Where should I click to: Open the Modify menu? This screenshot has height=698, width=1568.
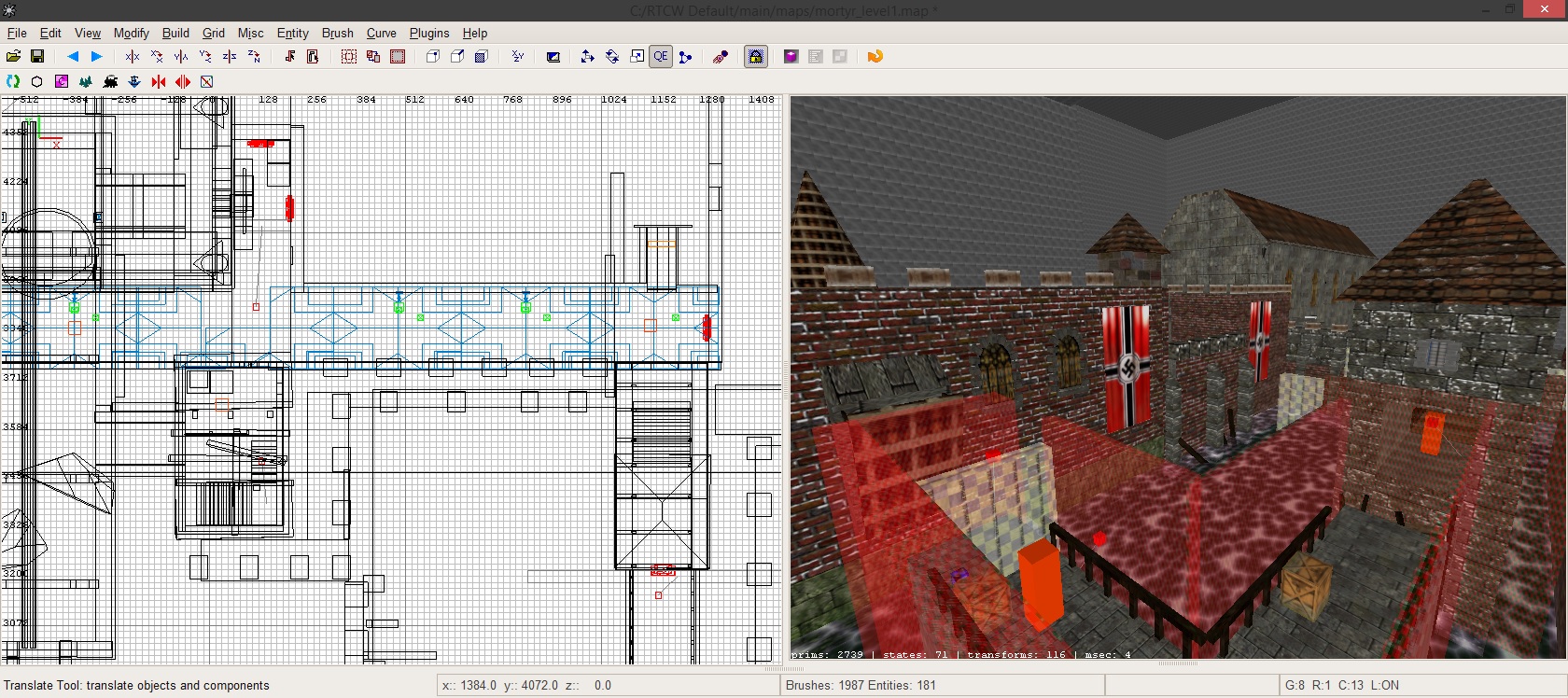point(132,33)
